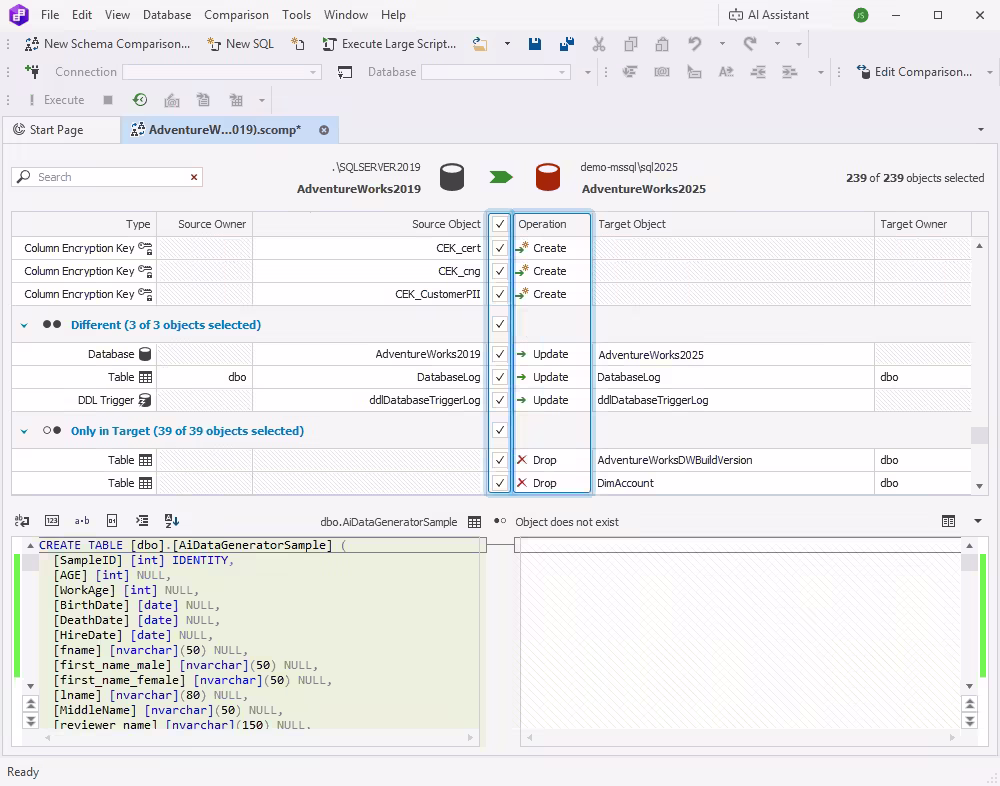
Task: Open the Database menu
Action: point(167,15)
